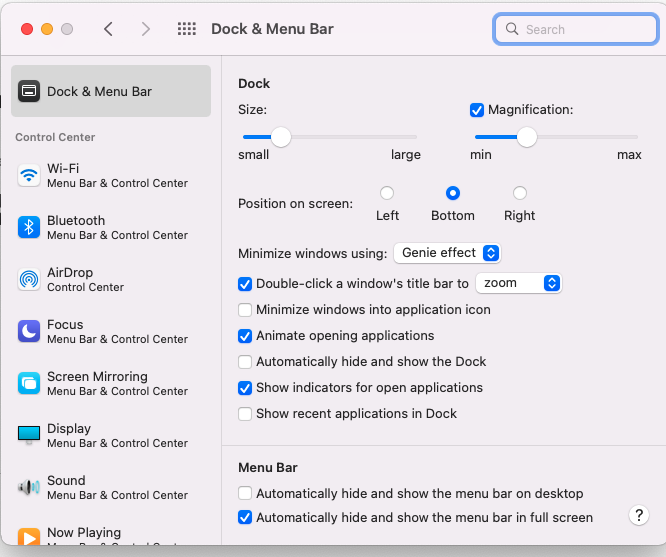This screenshot has height=557, width=666.
Task: Click inside the Search field
Action: (576, 29)
